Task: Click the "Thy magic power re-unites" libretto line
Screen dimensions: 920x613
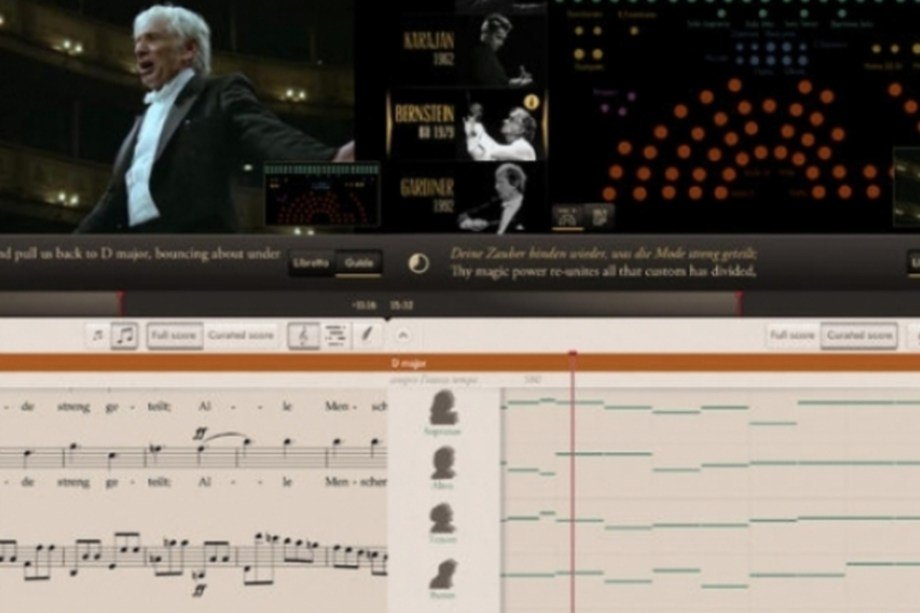Action: [602, 272]
